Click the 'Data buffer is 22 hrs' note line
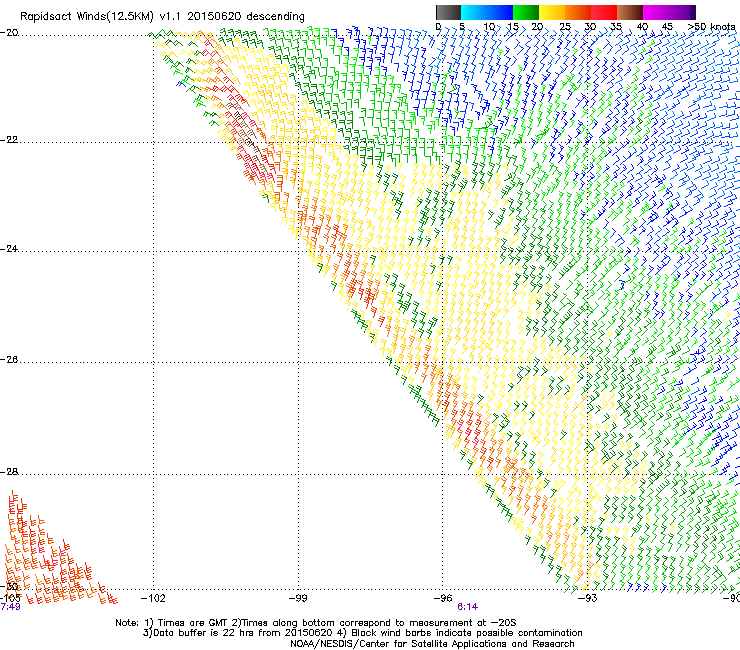The image size is (740, 650). point(362,633)
